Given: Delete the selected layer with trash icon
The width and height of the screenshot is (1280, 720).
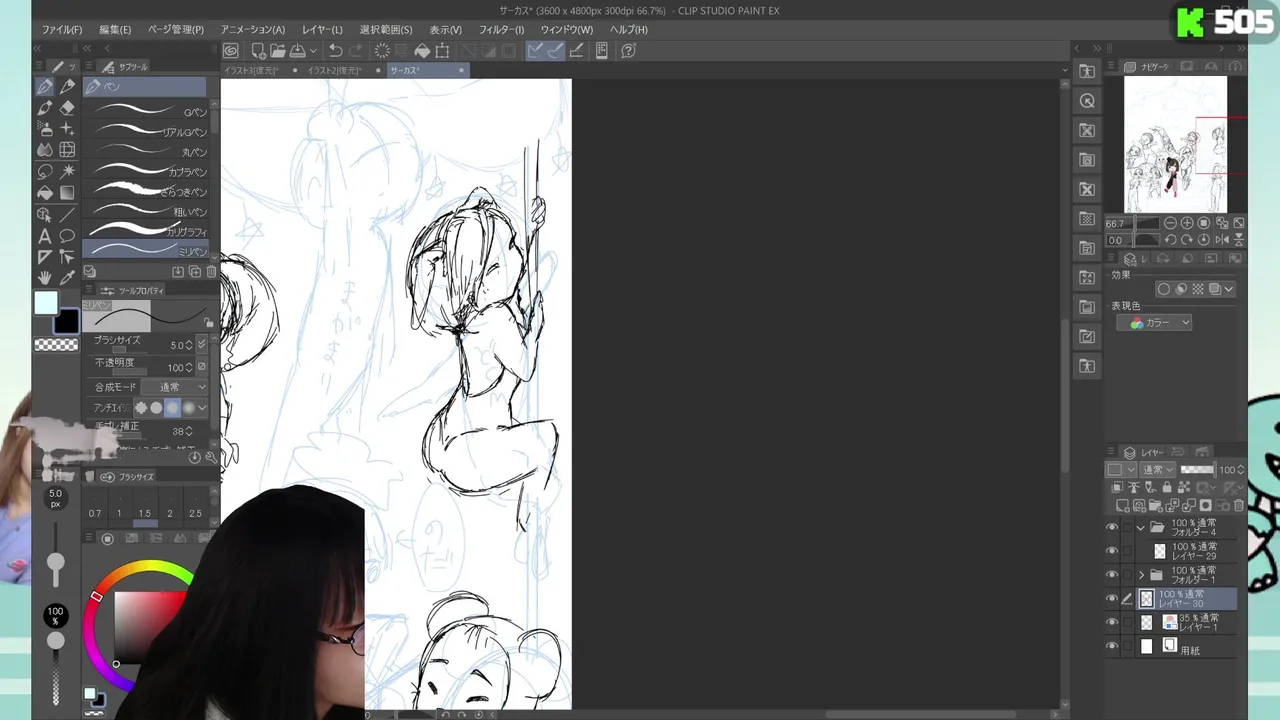Looking at the screenshot, I should click(1238, 506).
